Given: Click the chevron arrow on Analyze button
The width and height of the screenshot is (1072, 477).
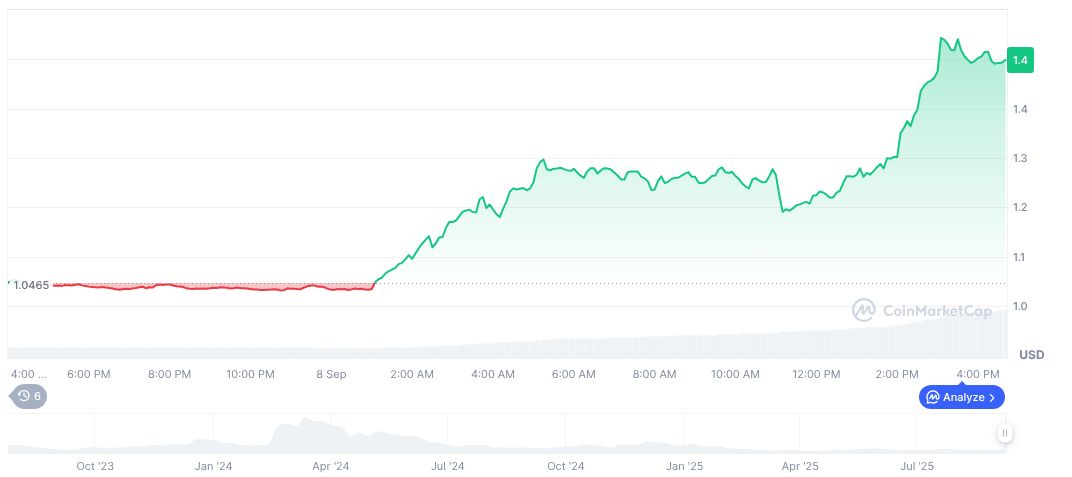Looking at the screenshot, I should [x=991, y=397].
